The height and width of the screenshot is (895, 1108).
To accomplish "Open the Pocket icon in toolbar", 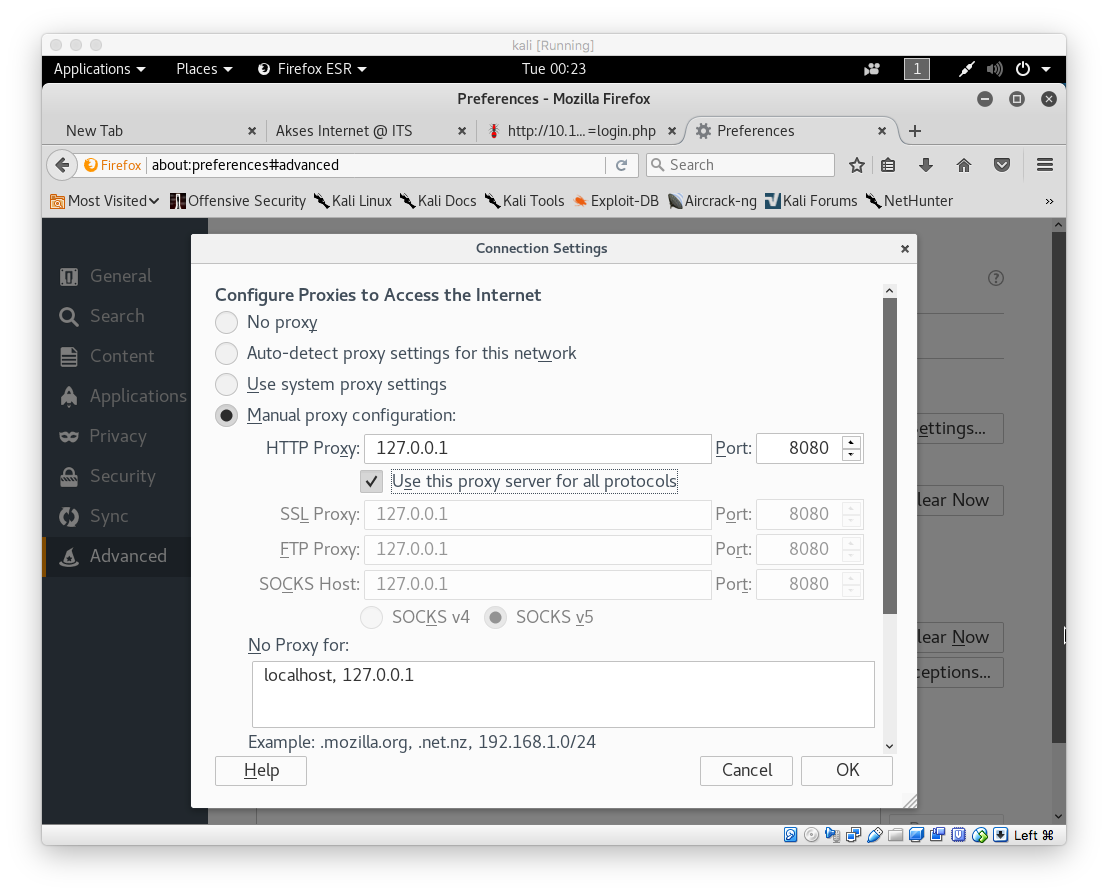I will tap(1001, 165).
